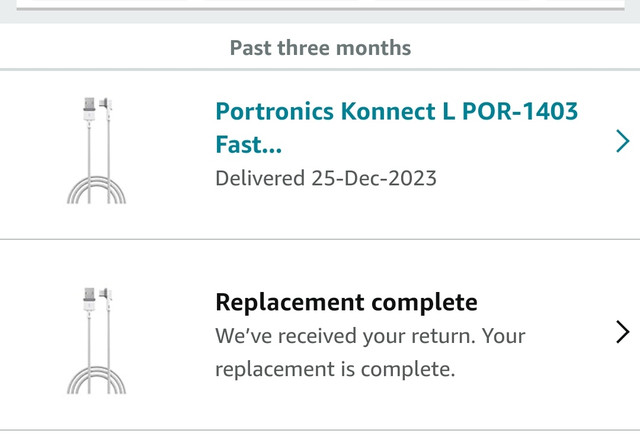Click the truncated "Fast..." title text
Screen dimensions: 640x440
[248, 145]
